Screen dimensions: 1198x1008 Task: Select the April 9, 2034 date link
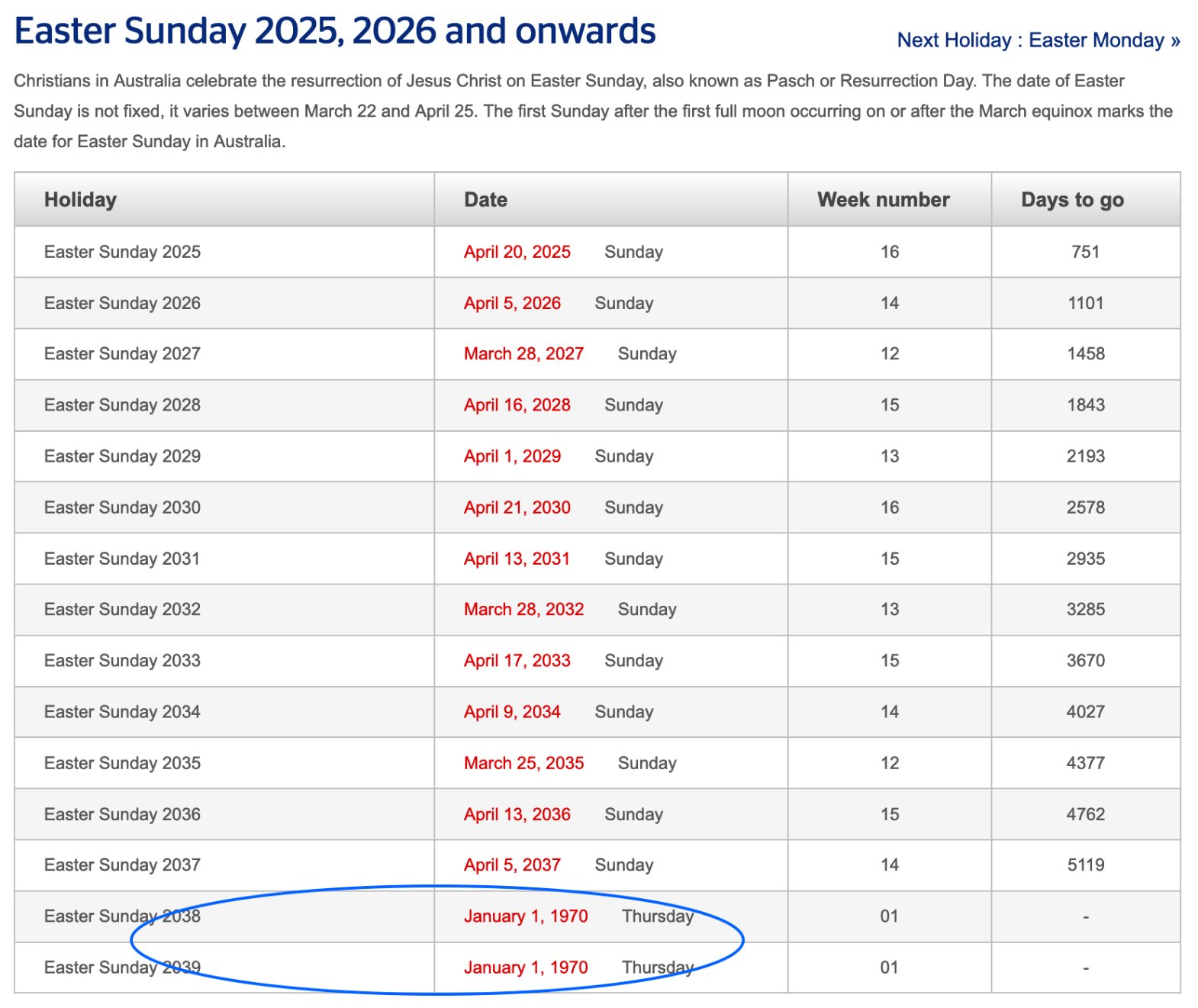512,711
